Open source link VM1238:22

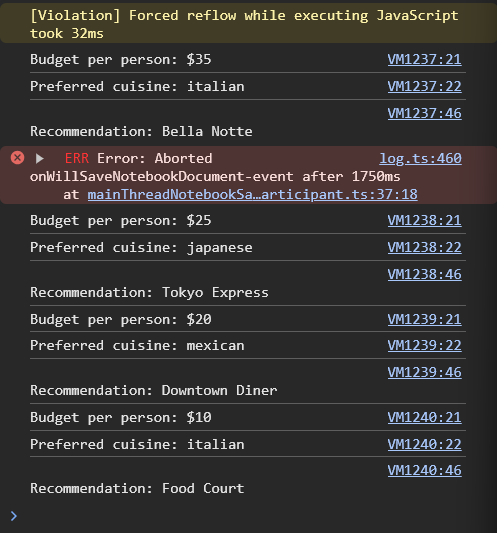pos(425,247)
